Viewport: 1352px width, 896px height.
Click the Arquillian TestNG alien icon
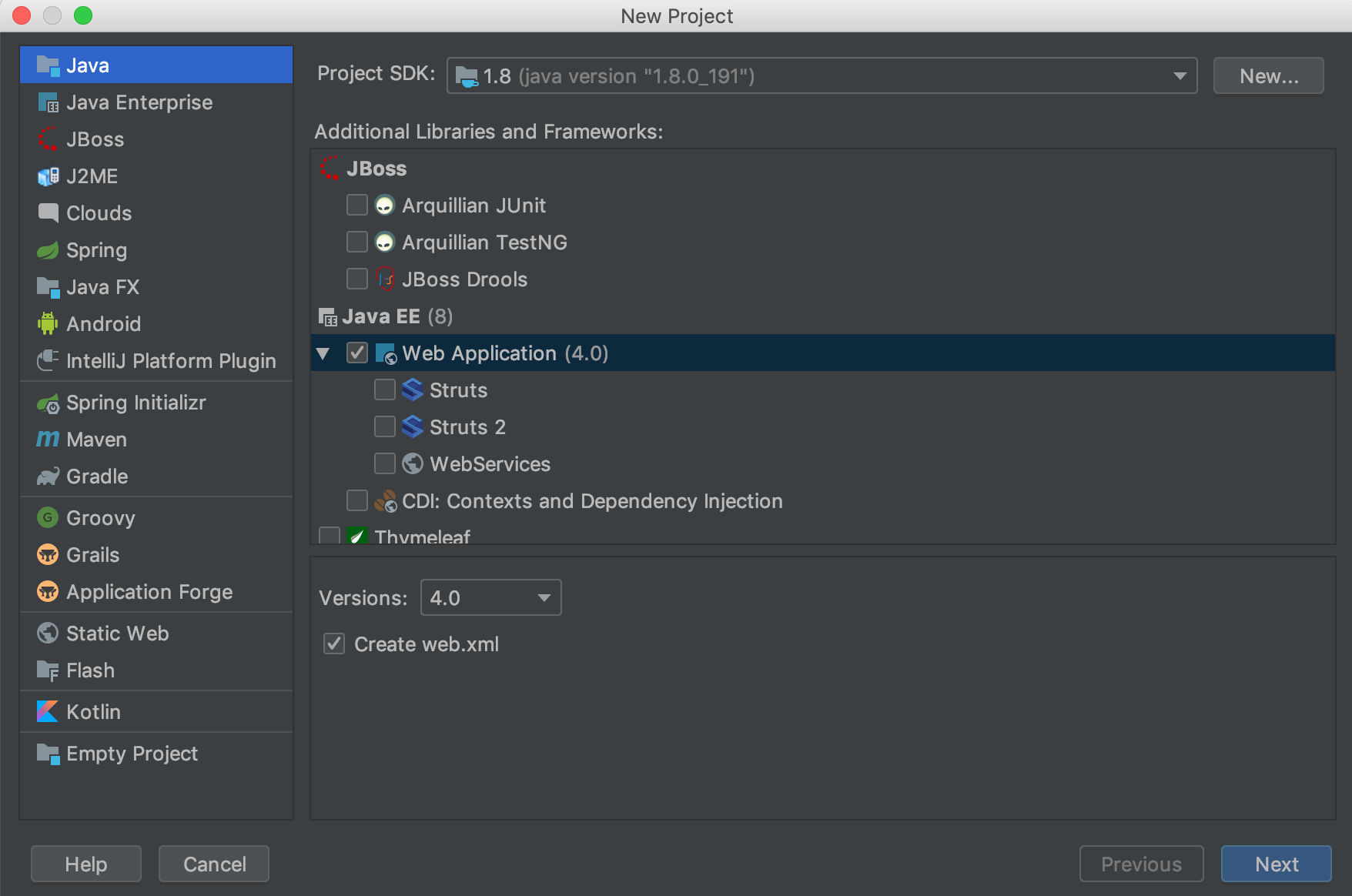pyautogui.click(x=385, y=242)
